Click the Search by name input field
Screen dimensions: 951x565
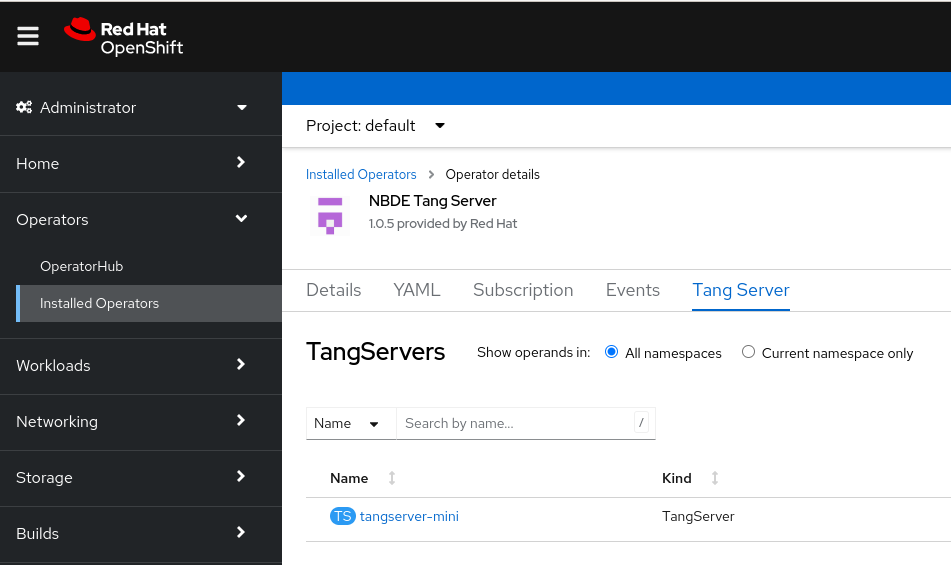(515, 423)
